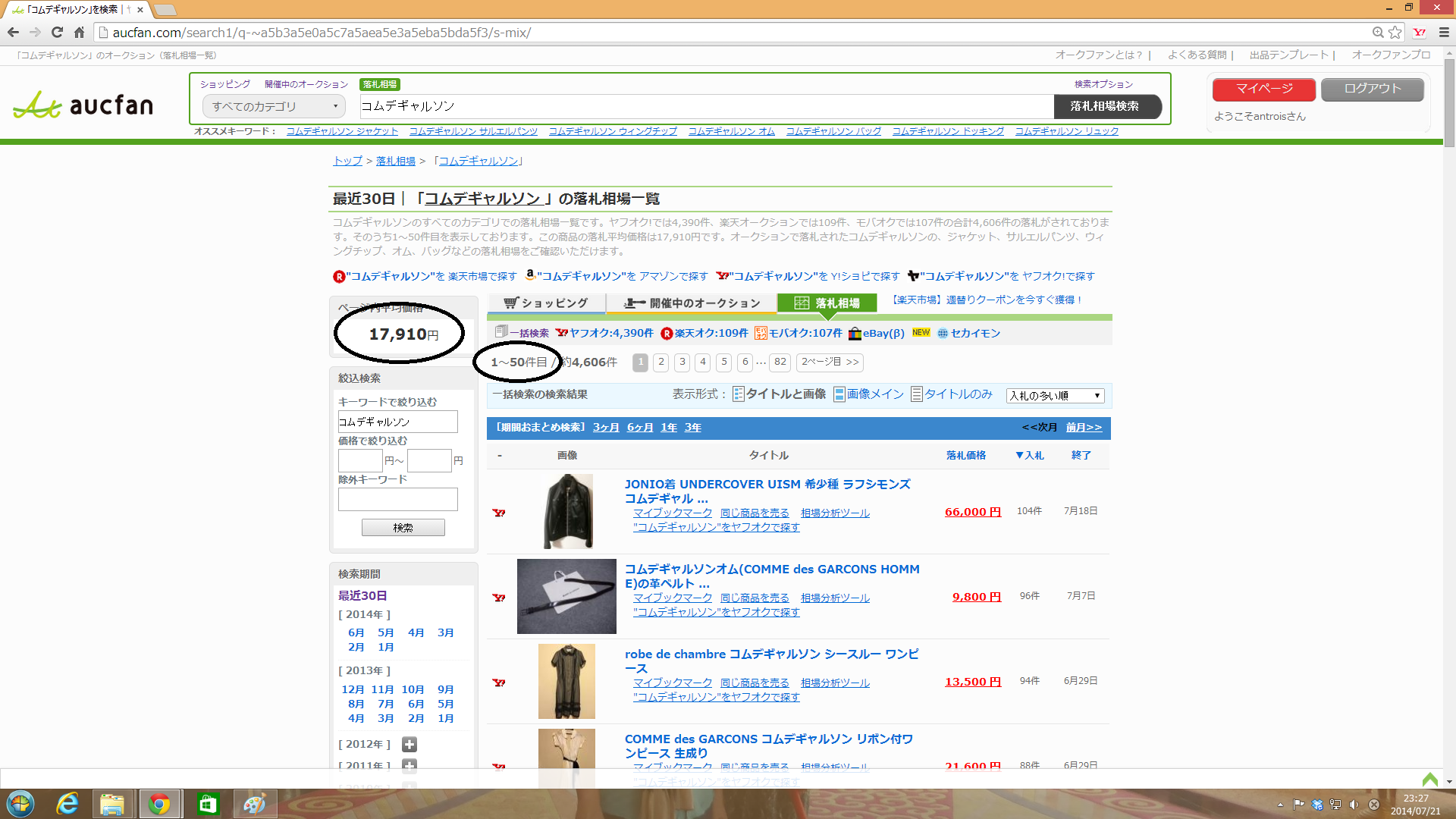Select 落札相場 search mode above search box
Viewport: 1456px width, 819px height.
(x=380, y=84)
